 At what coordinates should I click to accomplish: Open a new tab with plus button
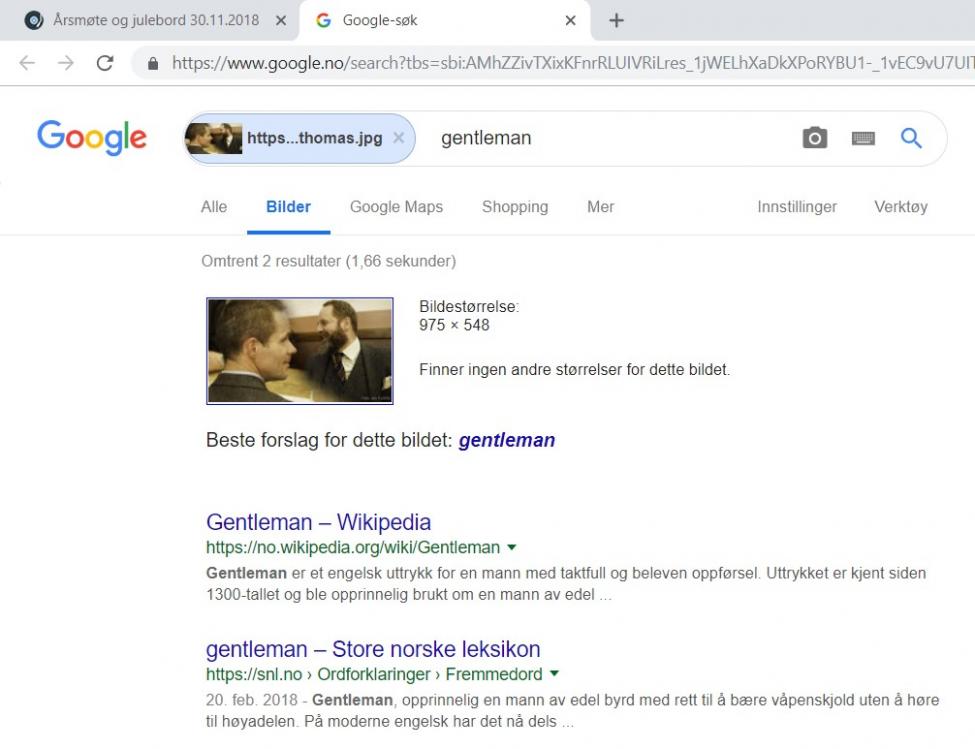coord(616,21)
